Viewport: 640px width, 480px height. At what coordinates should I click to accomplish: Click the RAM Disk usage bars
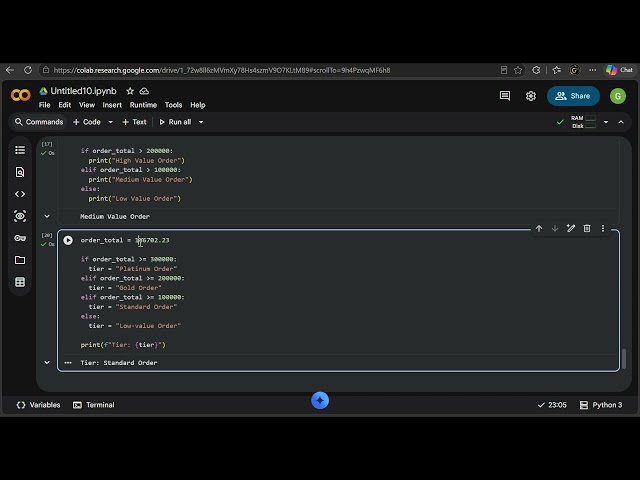click(x=584, y=122)
